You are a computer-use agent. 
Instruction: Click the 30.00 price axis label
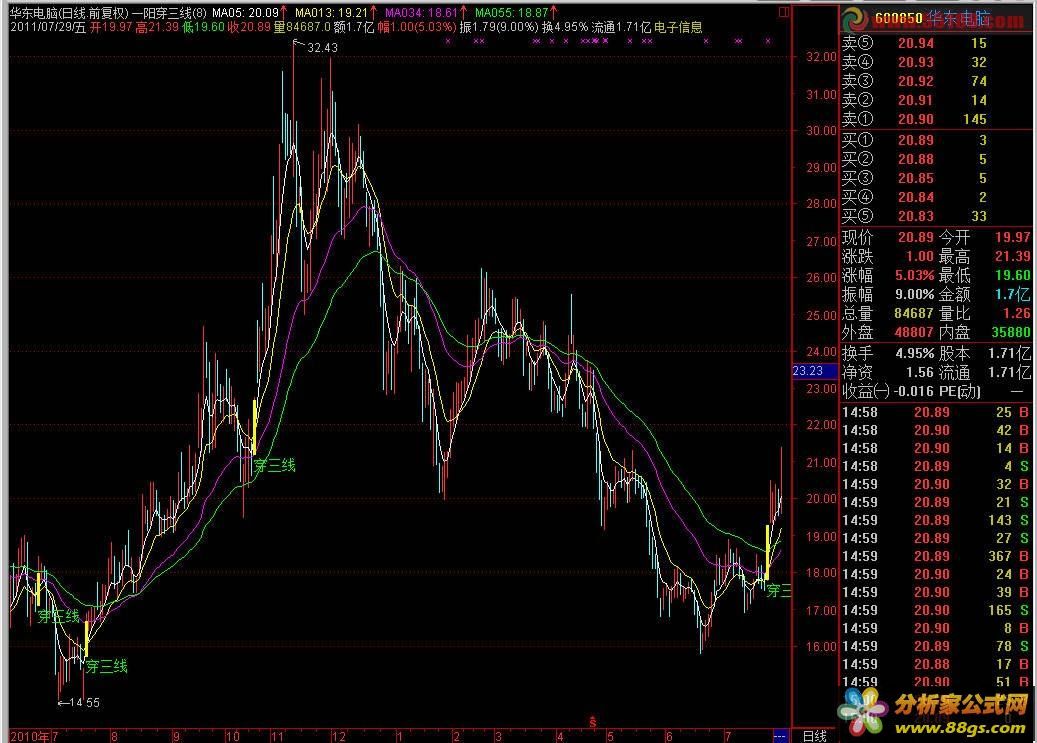point(821,131)
